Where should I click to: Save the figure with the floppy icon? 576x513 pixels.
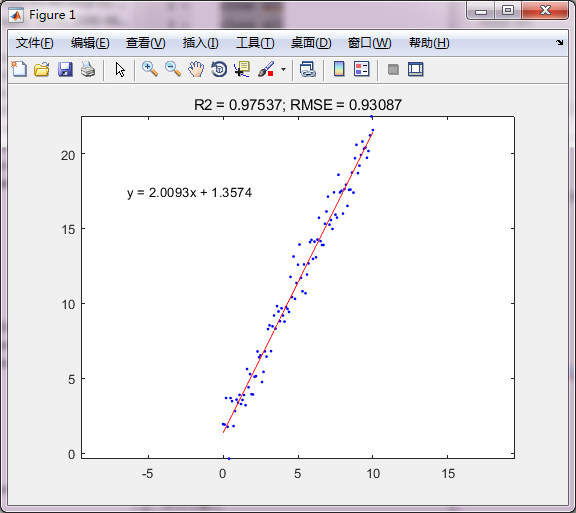coord(65,69)
